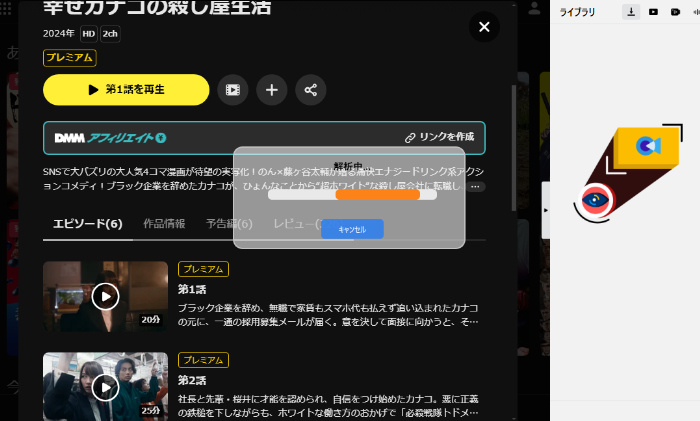The image size is (700, 421).
Task: Play episode 1 from its thumbnail
Action: (105, 296)
